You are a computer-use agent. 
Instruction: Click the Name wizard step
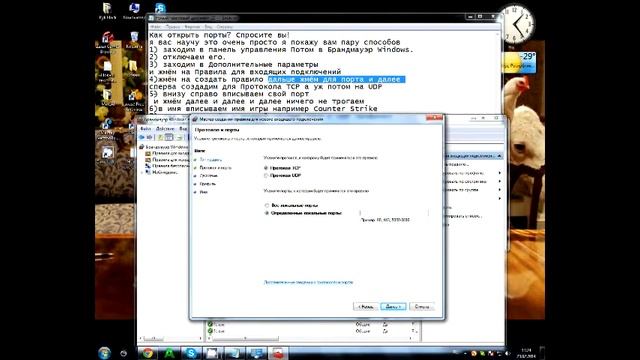(x=203, y=192)
